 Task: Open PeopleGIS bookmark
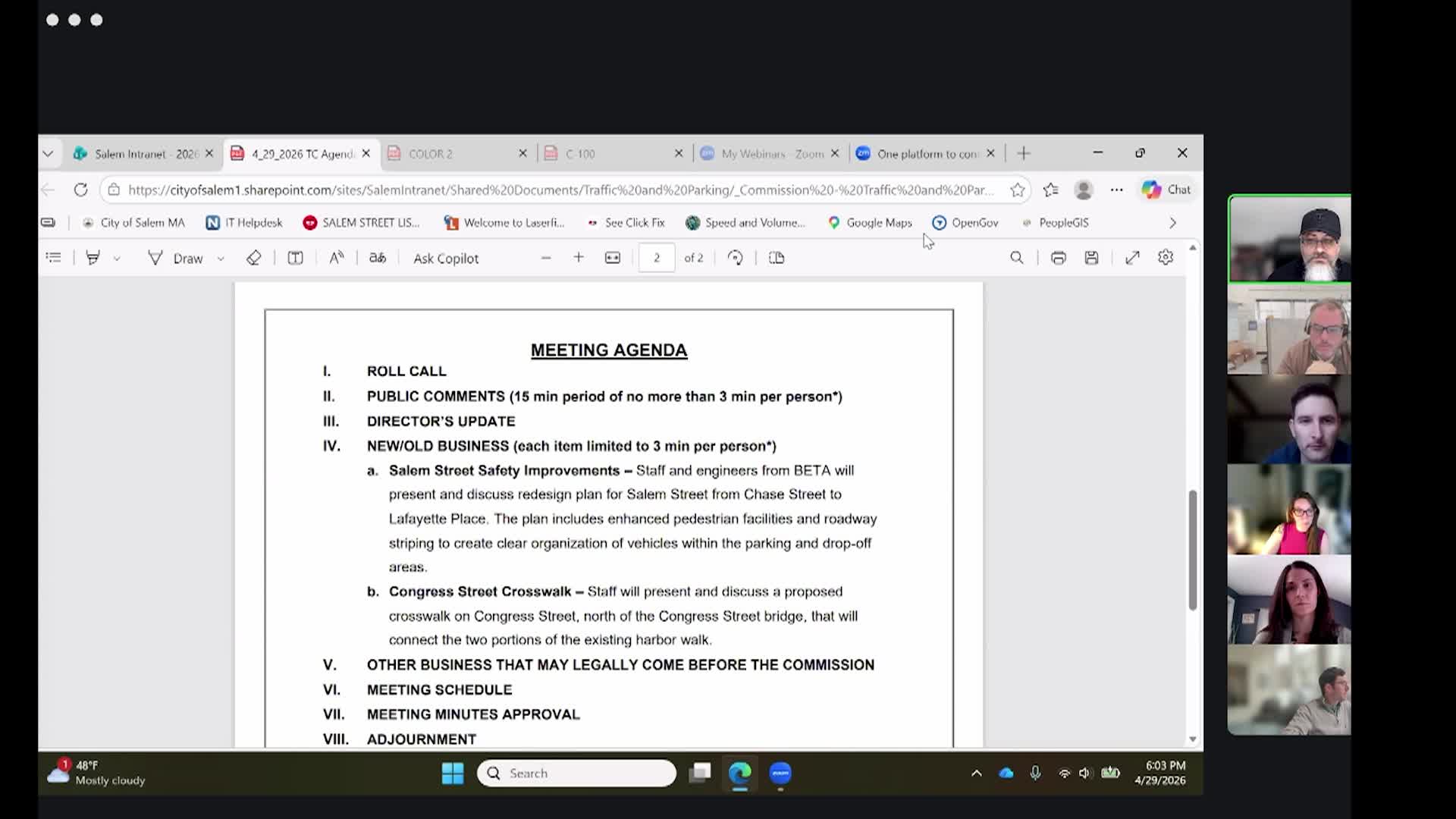[1055, 223]
